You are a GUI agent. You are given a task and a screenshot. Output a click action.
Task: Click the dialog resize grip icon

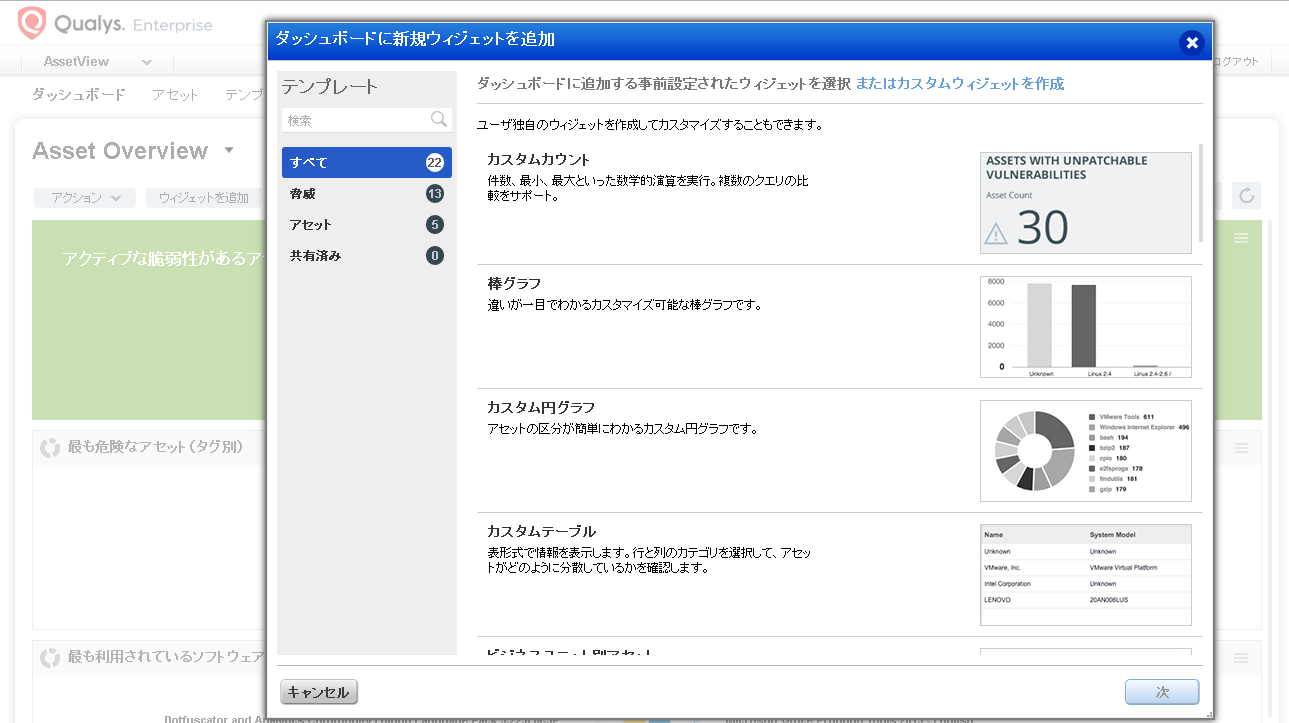click(x=1209, y=714)
